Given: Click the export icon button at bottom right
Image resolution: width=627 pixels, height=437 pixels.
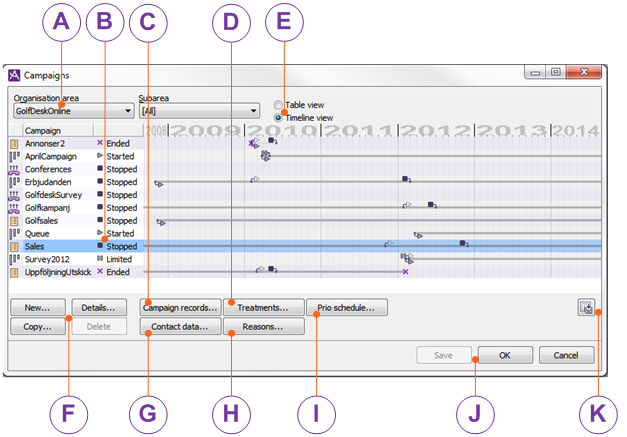Looking at the screenshot, I should click(x=586, y=308).
